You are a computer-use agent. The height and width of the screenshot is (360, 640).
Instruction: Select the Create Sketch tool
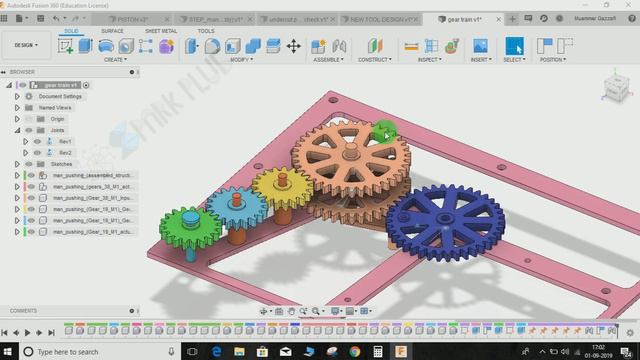65,46
